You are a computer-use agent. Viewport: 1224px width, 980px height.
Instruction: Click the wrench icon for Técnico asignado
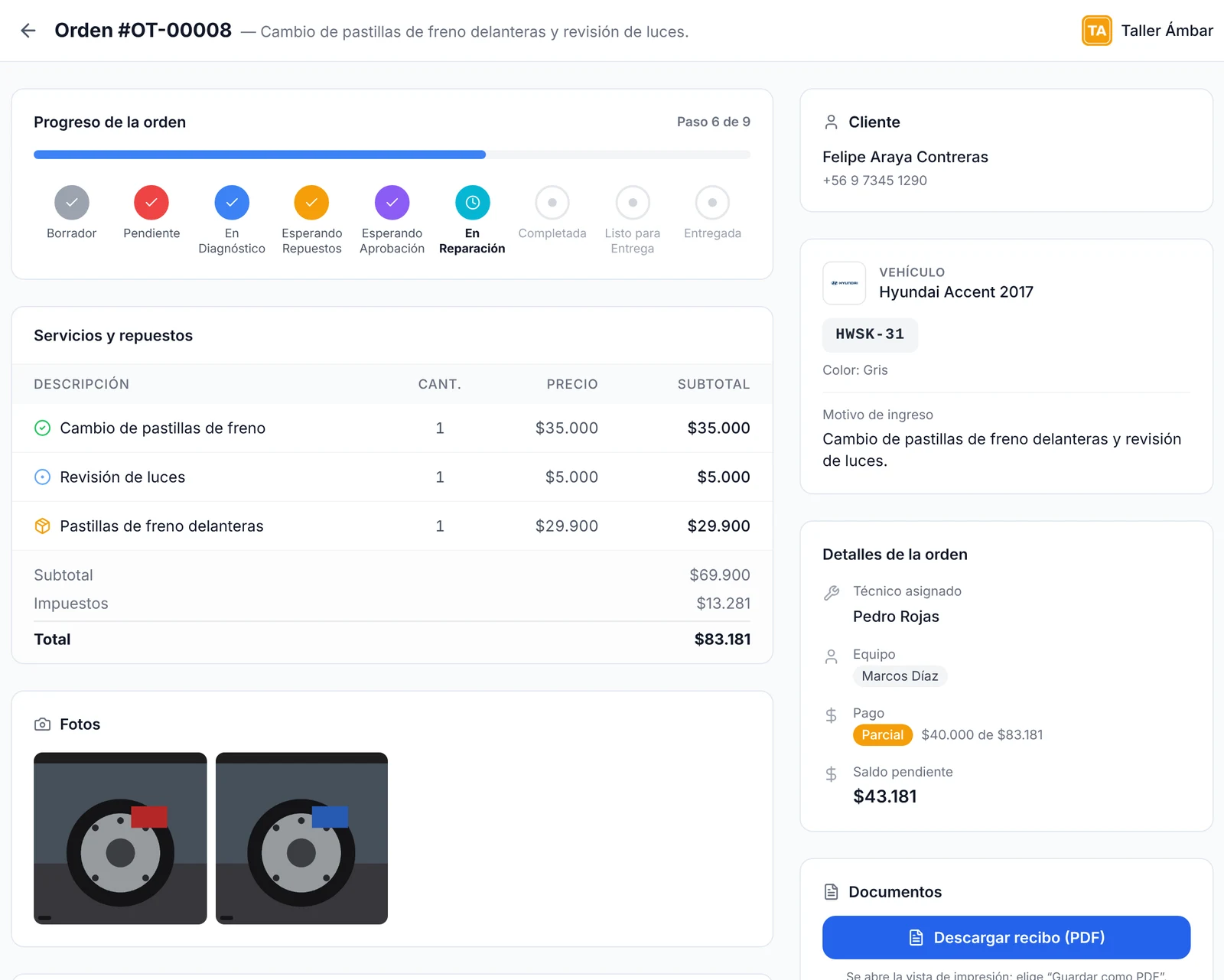[832, 592]
